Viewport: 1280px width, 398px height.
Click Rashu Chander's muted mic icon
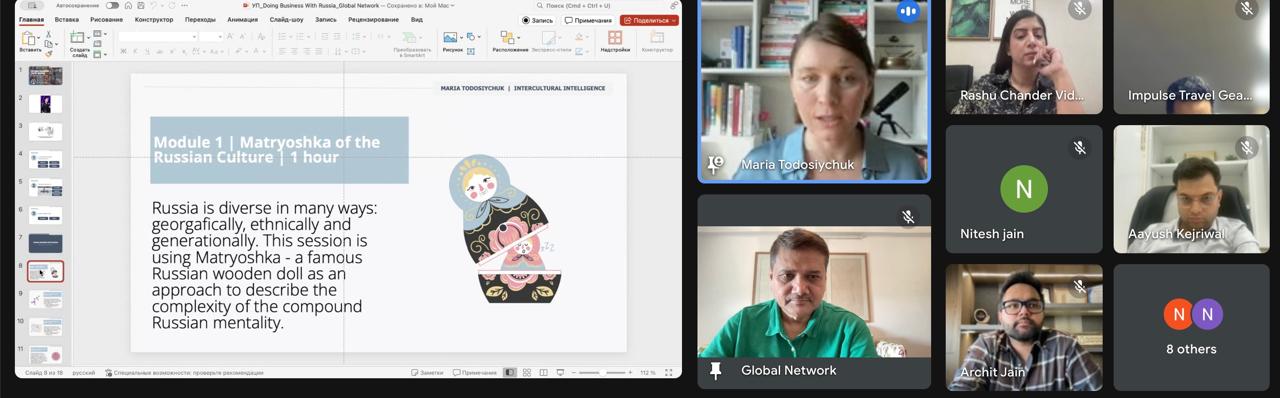[x=1079, y=9]
